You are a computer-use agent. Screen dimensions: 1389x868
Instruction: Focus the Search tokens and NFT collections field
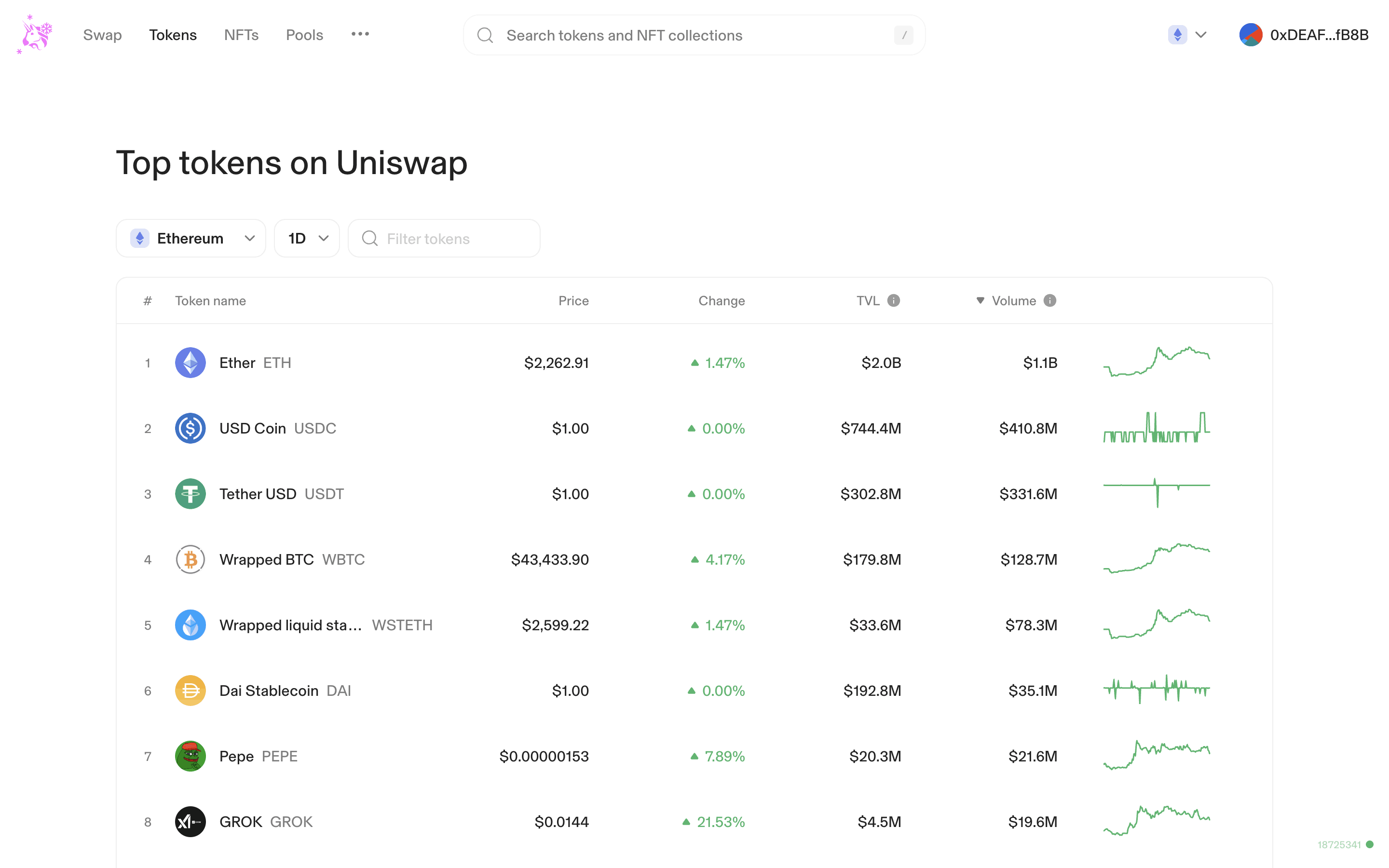[x=694, y=35]
